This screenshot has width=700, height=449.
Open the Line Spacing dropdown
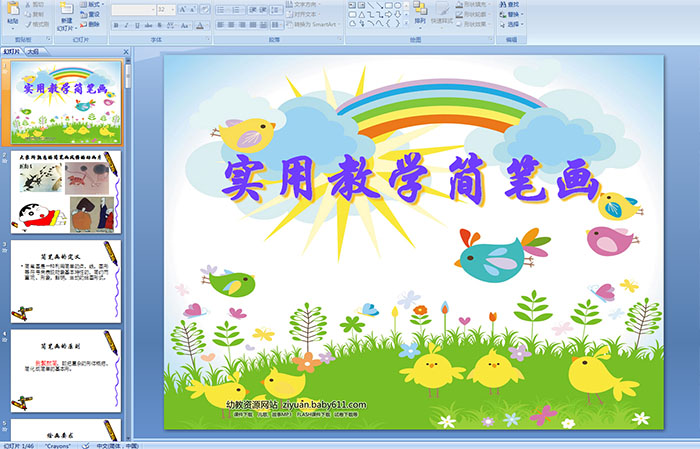[277, 9]
